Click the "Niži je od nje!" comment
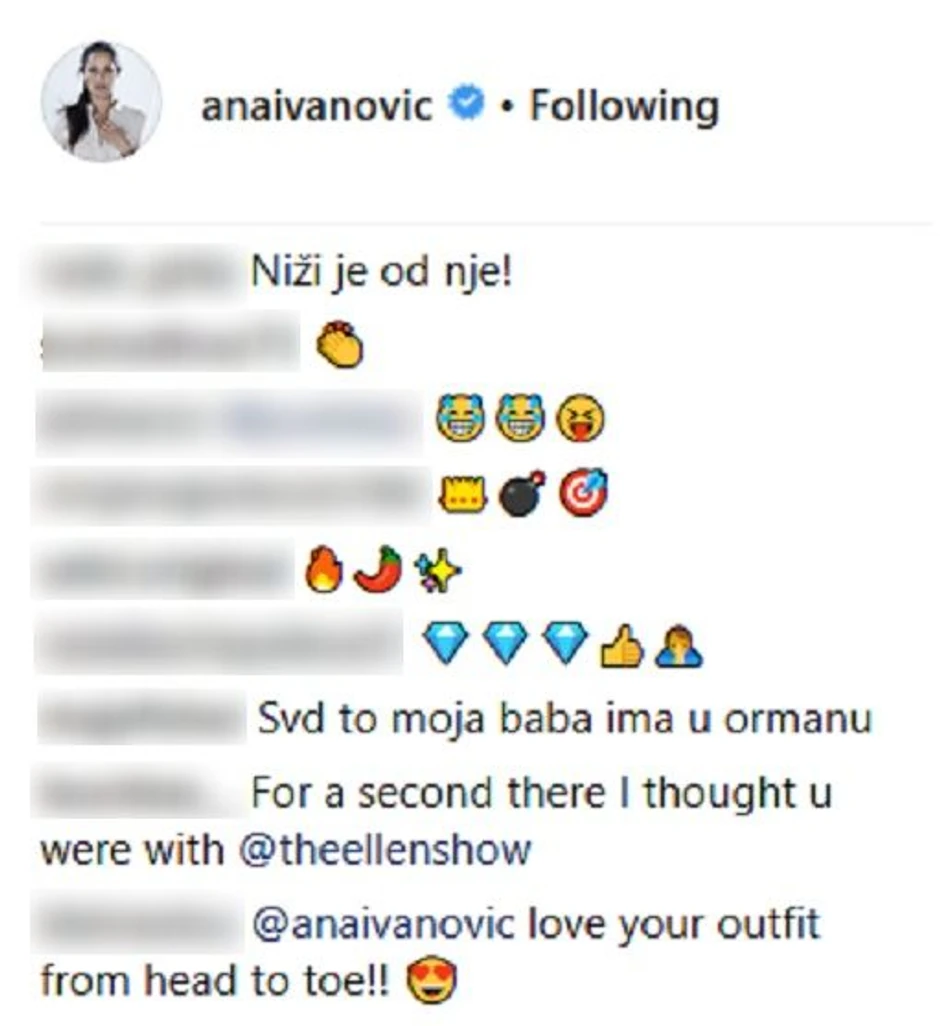 381,272
